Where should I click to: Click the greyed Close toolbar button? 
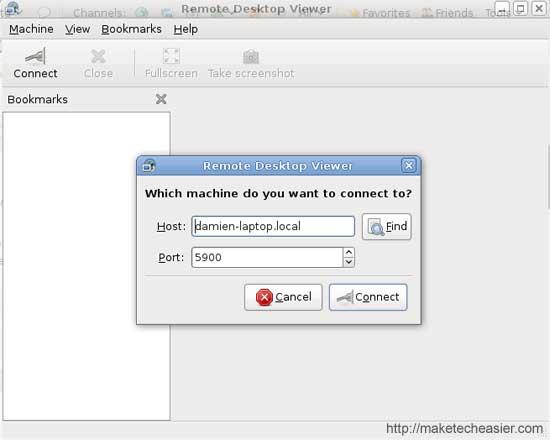98,63
